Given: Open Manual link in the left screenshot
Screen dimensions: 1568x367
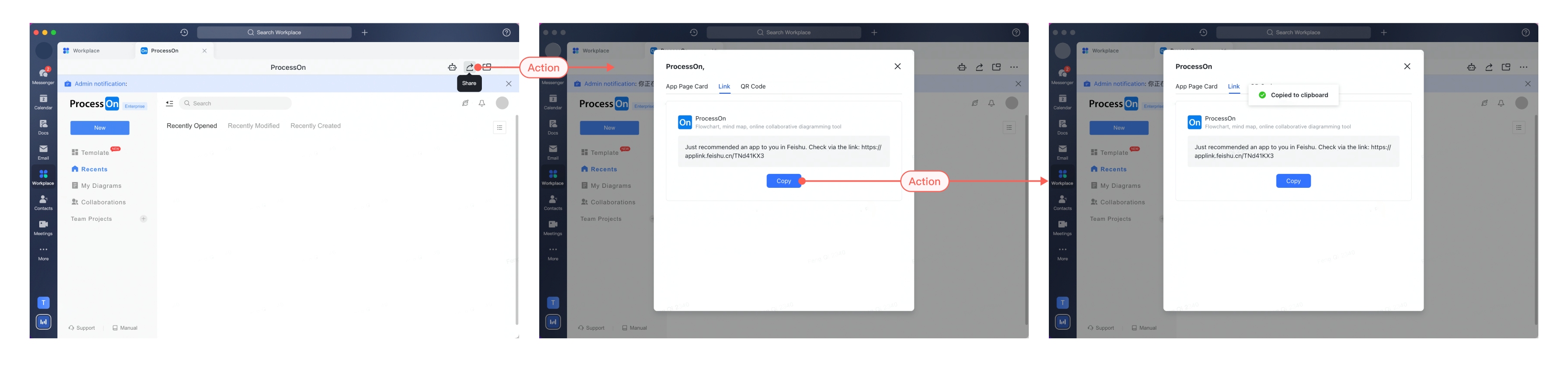Looking at the screenshot, I should coord(125,328).
